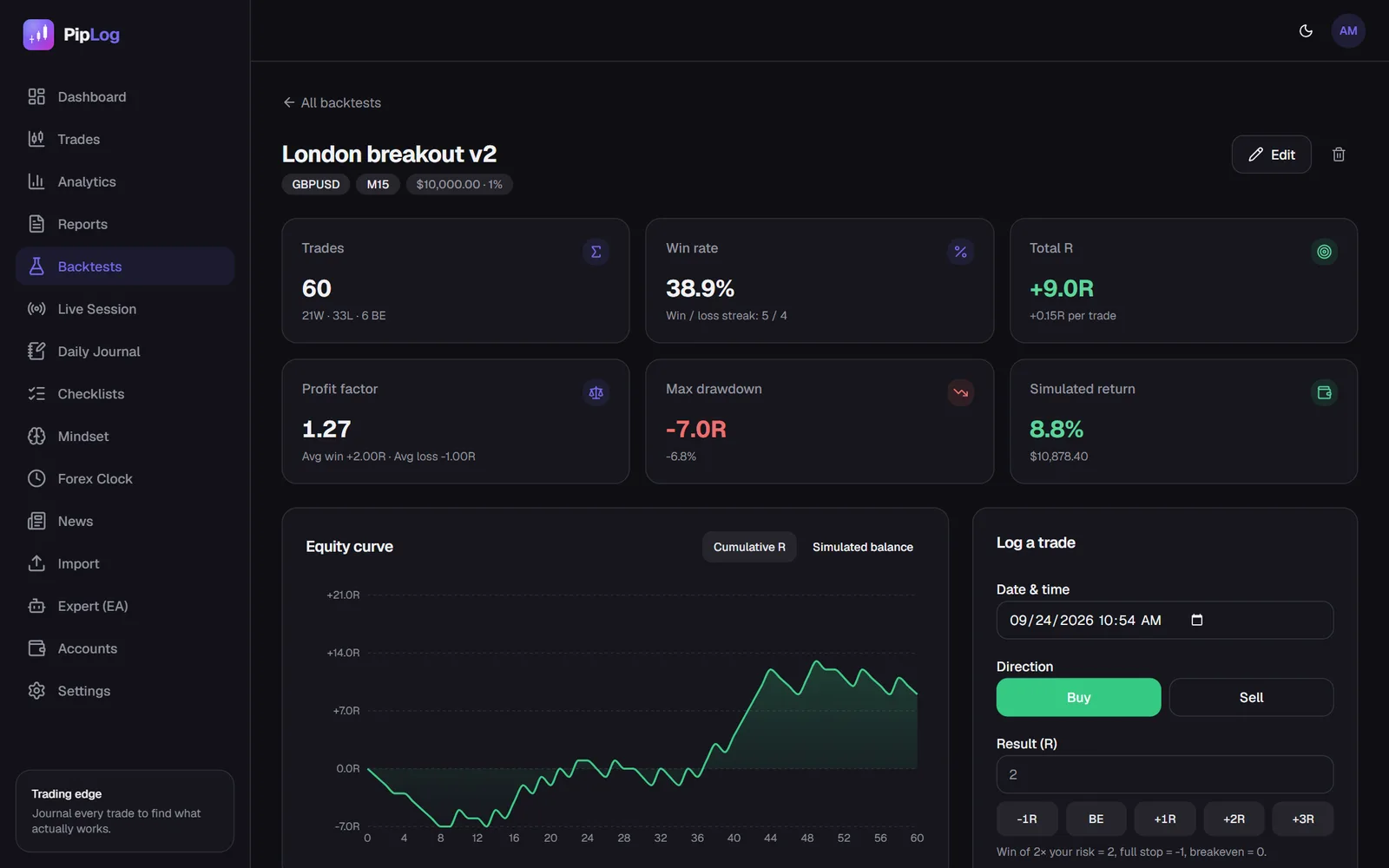1389x868 pixels.
Task: Open the calendar picker icon in date field
Action: pyautogui.click(x=1197, y=620)
